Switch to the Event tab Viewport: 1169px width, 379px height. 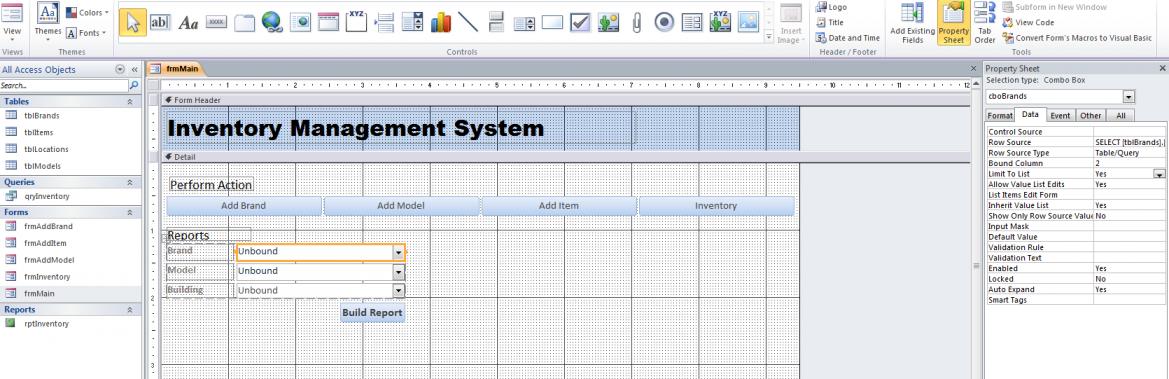[1060, 116]
